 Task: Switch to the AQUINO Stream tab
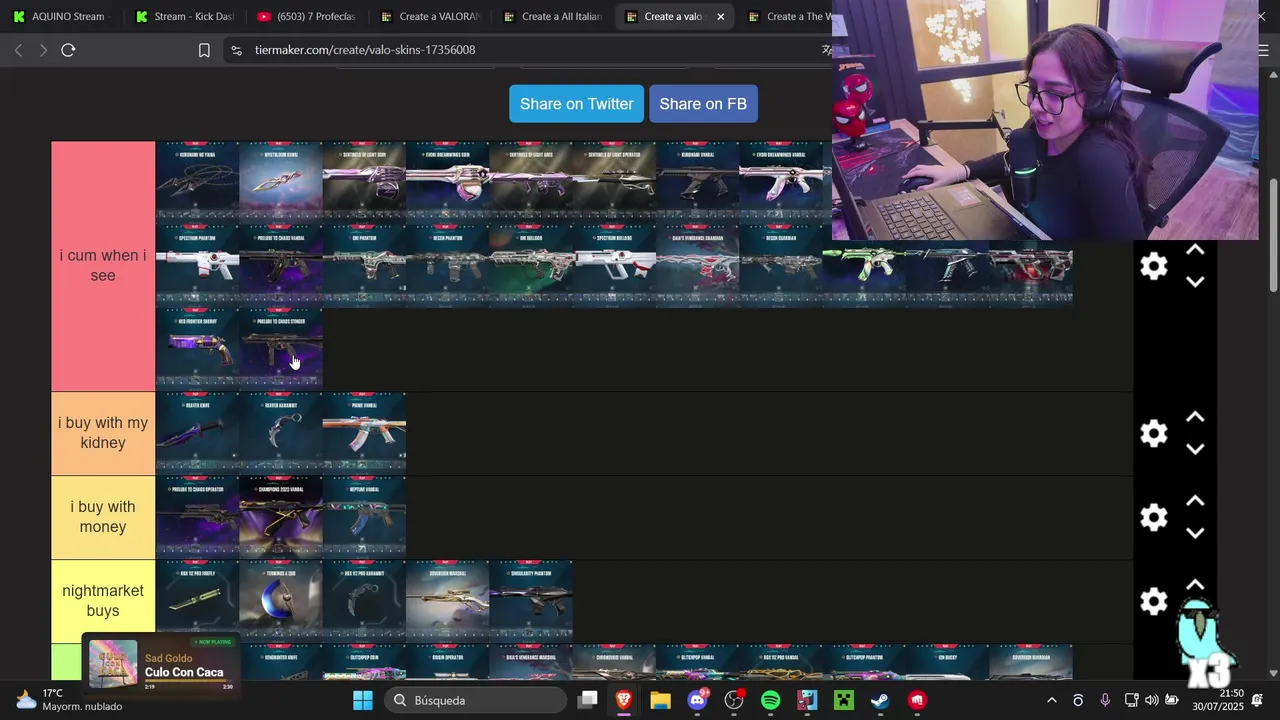pyautogui.click(x=60, y=16)
